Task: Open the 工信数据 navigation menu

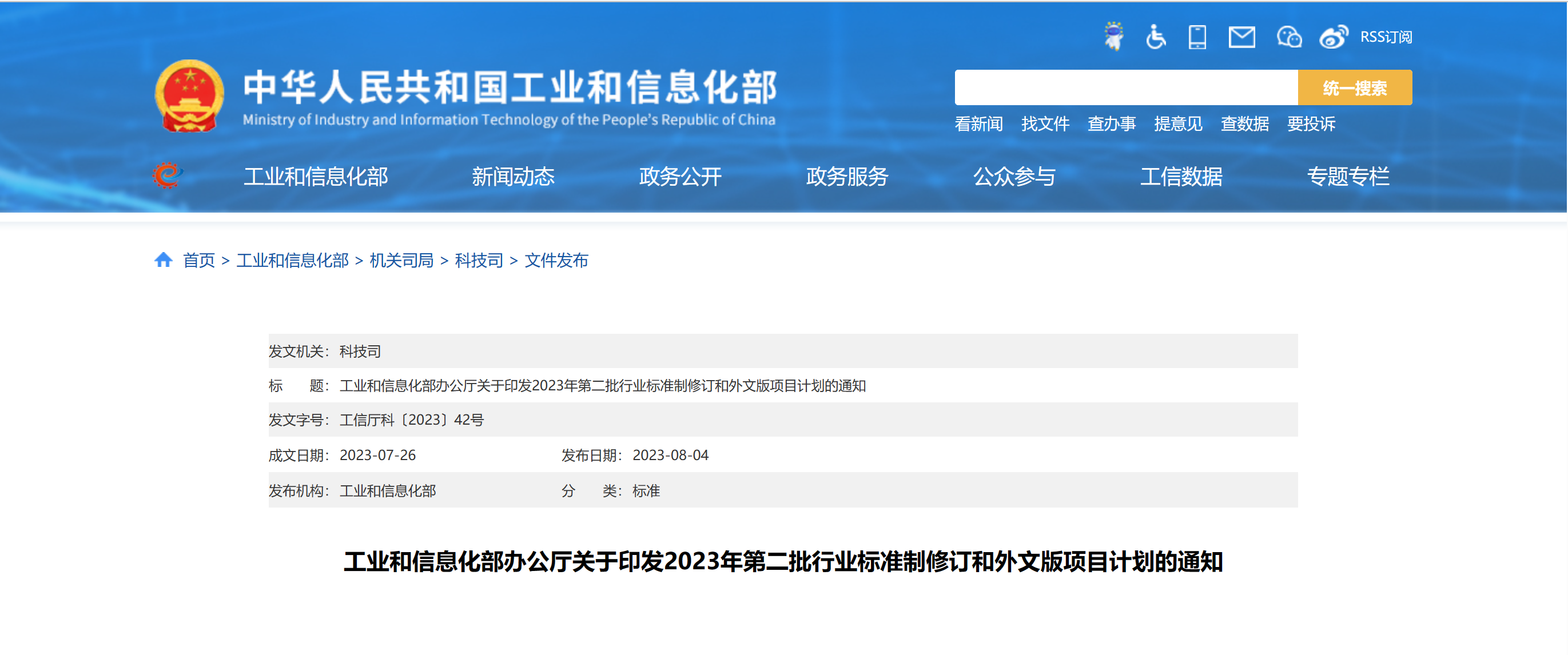Action: 1181,177
